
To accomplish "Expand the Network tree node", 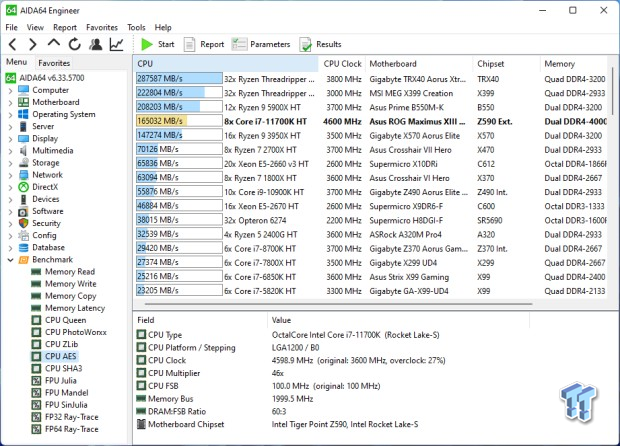I will 11,176.
